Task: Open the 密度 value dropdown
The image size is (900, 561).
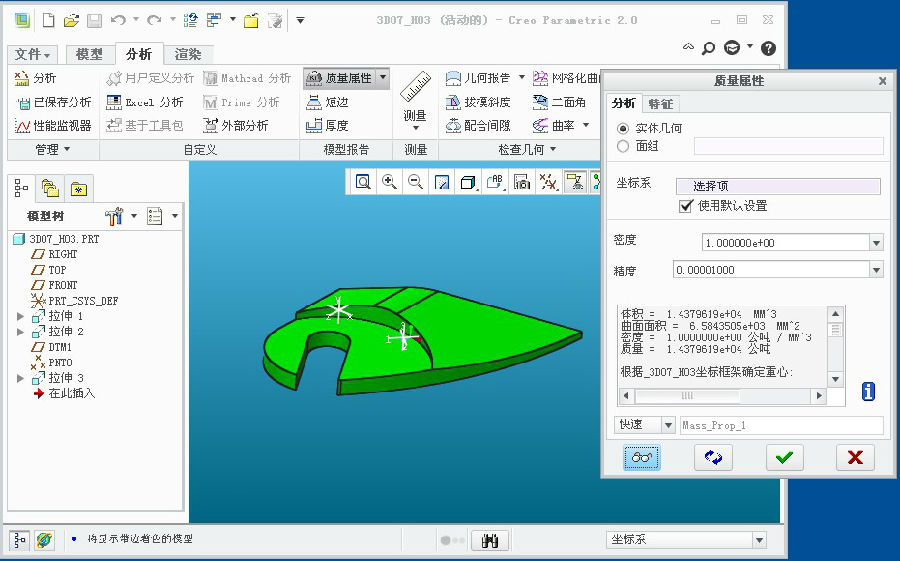Action: [876, 243]
